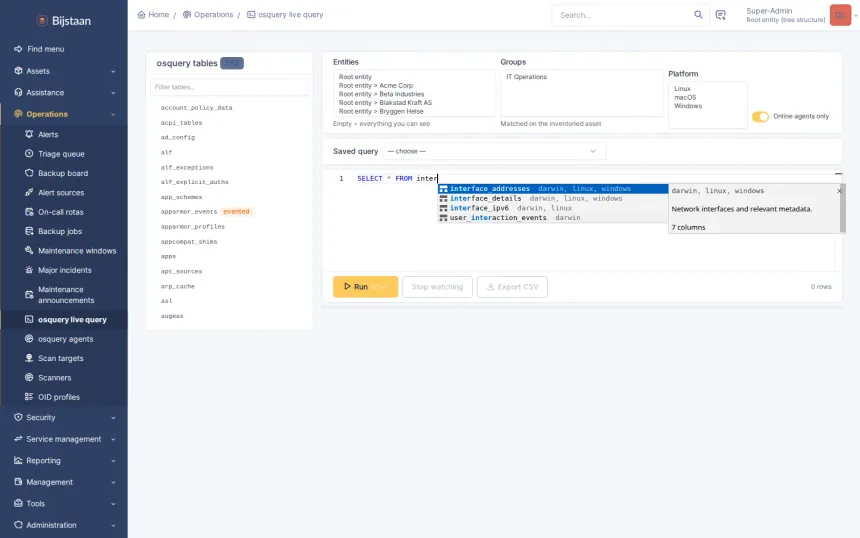Expand the Security menu
Screen dimensions: 860x538
113,417
